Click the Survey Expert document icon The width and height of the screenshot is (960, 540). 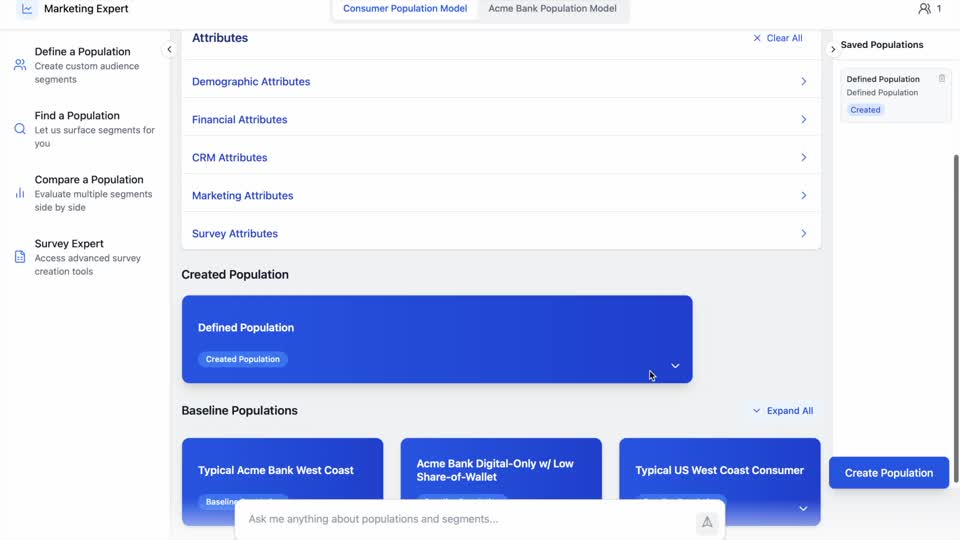click(x=20, y=257)
